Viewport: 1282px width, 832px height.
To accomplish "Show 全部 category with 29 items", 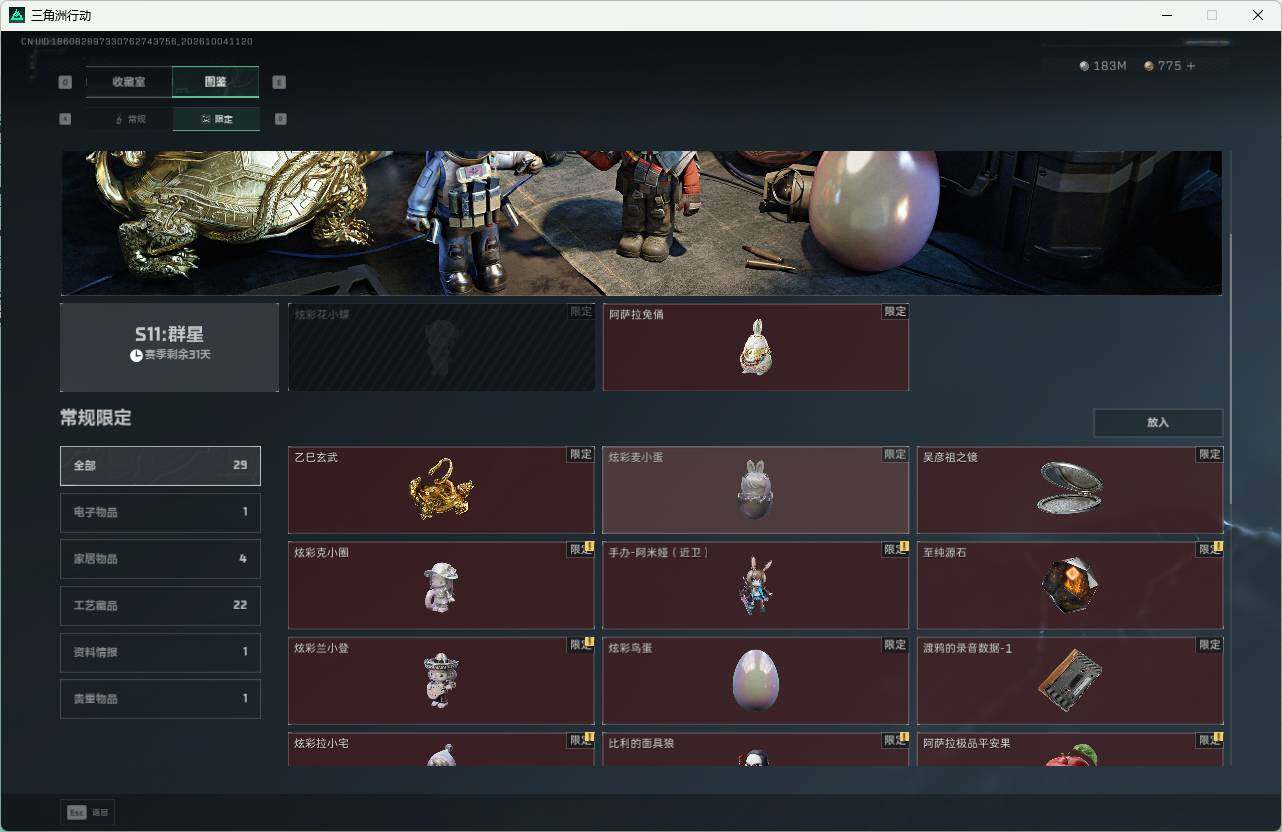I will point(160,466).
